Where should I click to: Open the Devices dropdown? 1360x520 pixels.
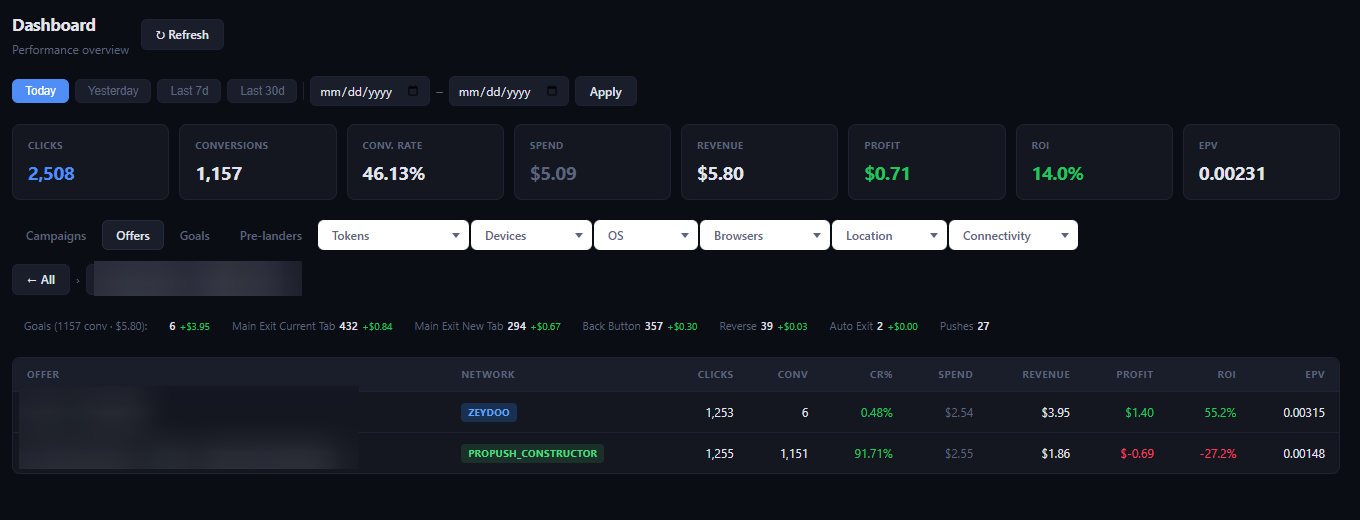click(x=531, y=236)
